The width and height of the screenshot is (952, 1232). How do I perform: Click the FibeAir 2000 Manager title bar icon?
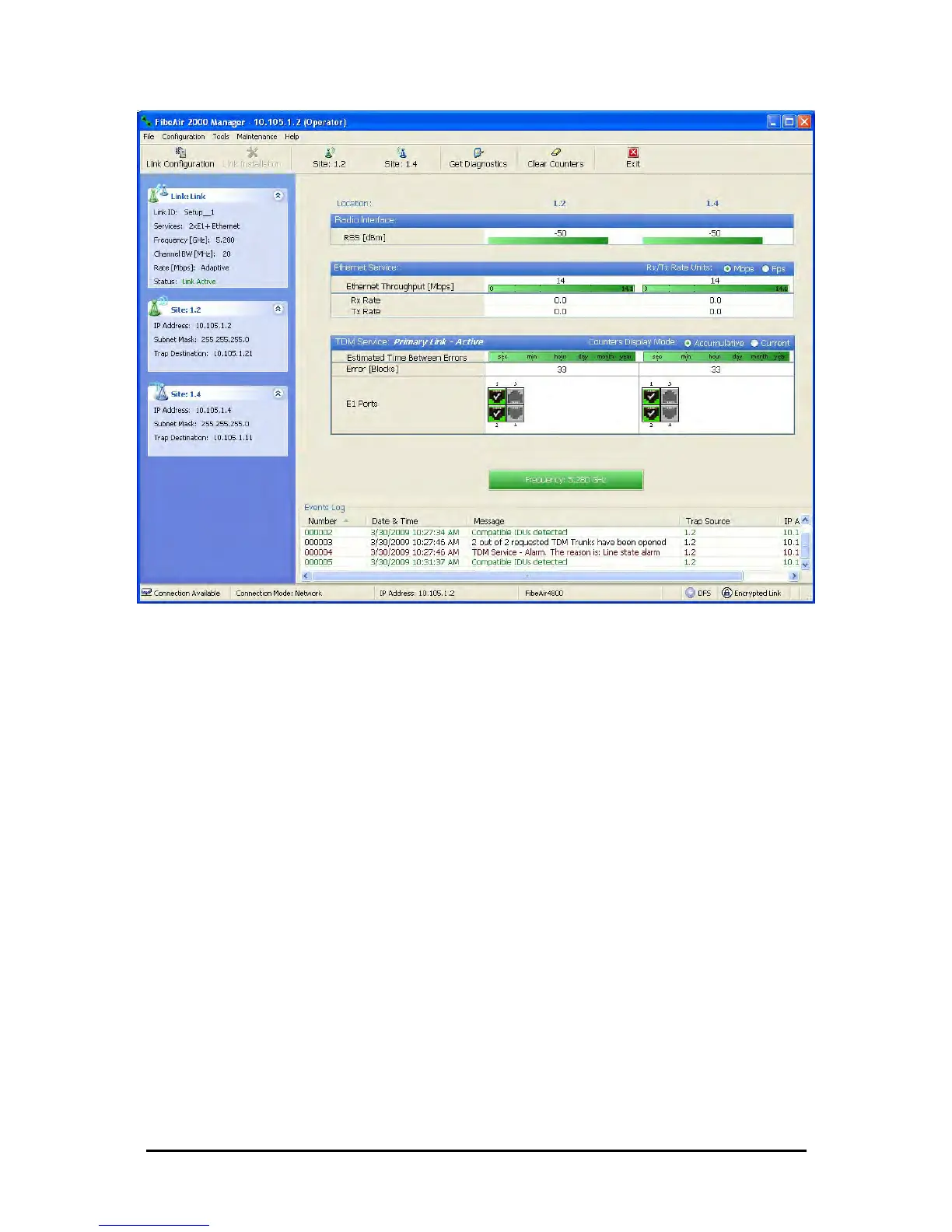(146, 121)
